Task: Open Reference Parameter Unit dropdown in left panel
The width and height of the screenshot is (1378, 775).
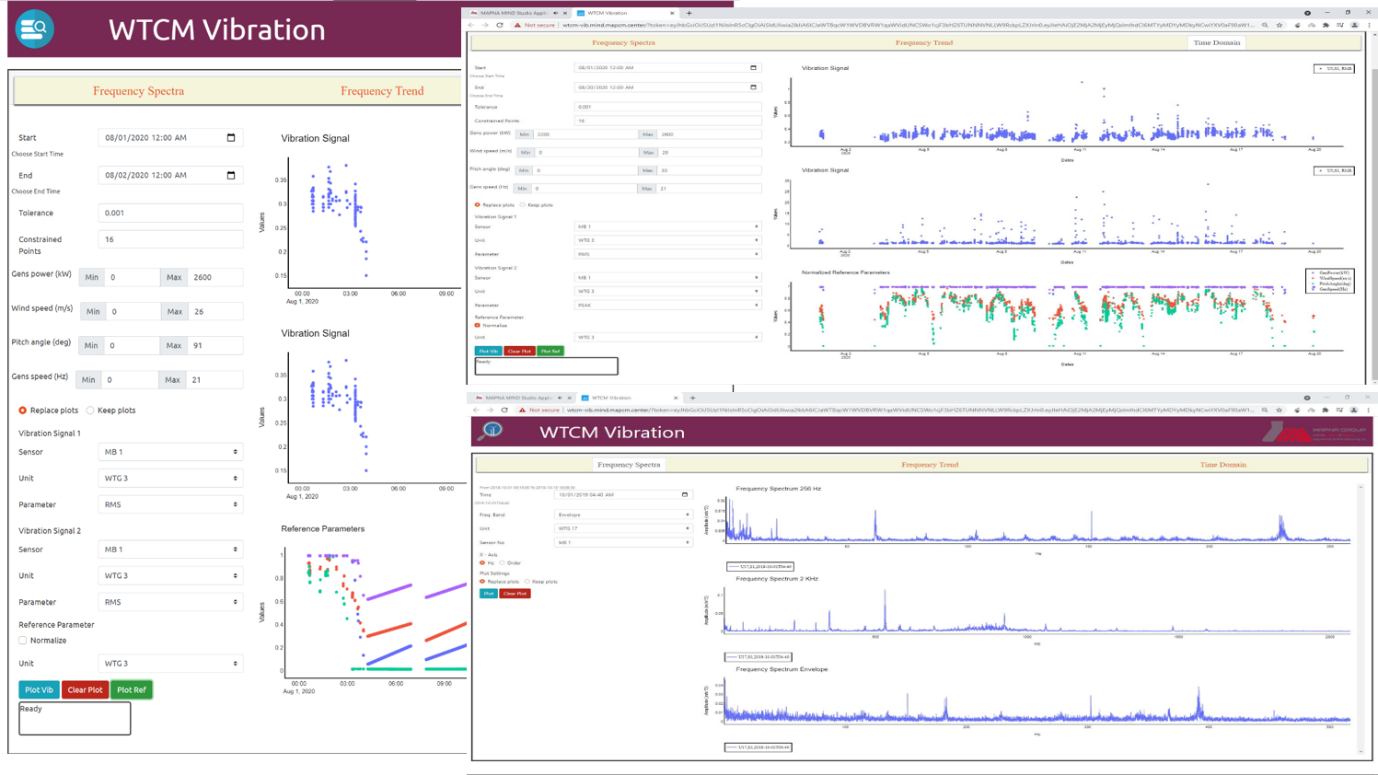Action: (x=171, y=663)
